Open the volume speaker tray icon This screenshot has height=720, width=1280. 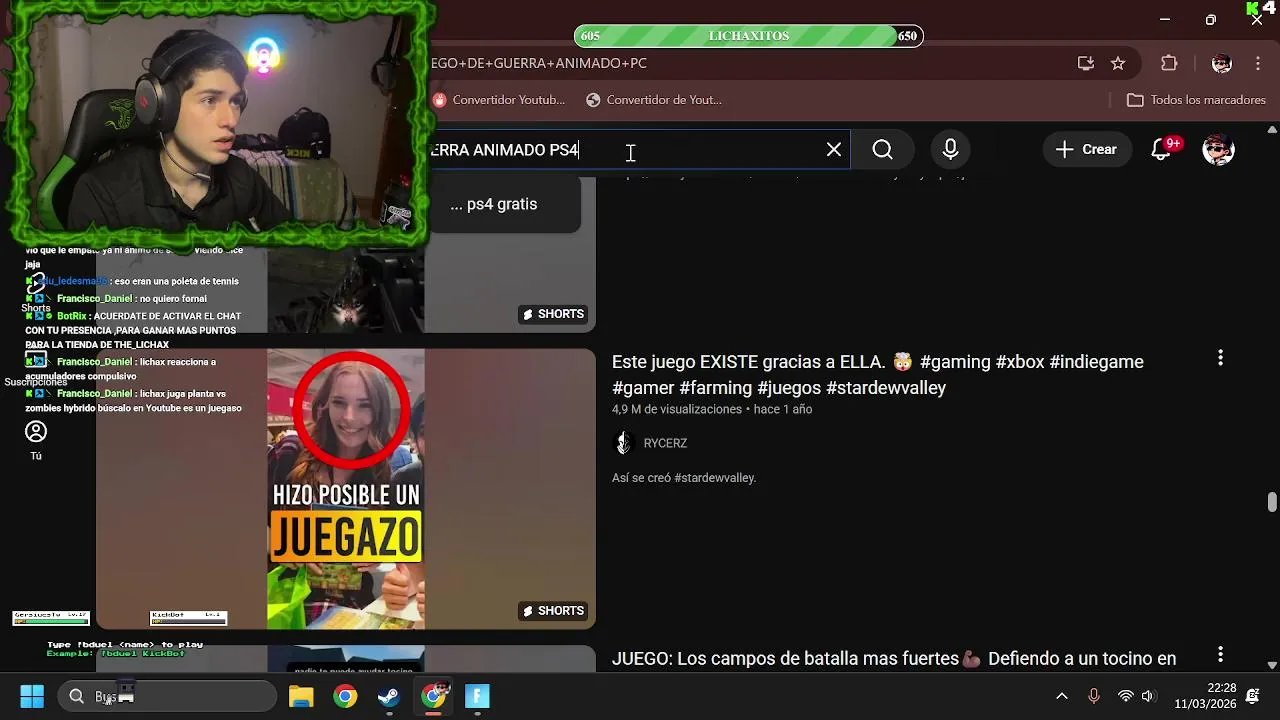1148,696
